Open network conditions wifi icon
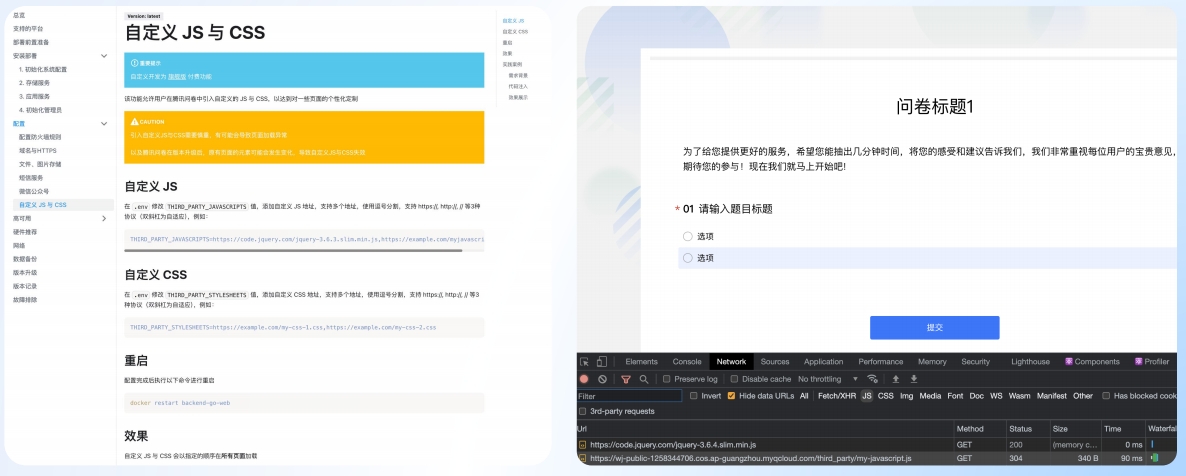1186x476 pixels. (872, 379)
